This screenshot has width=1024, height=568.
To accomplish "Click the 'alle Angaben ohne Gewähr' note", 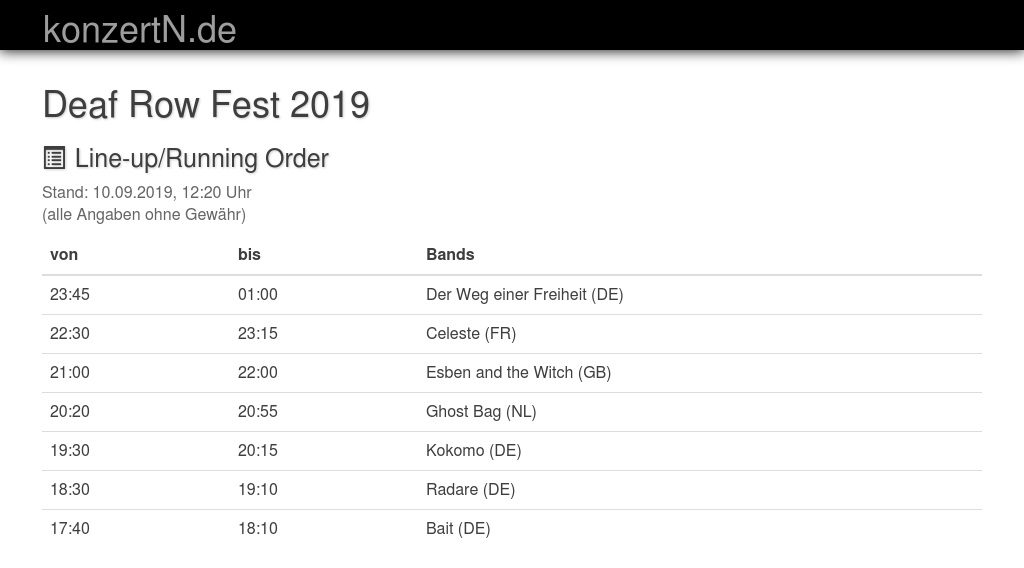I will [144, 214].
